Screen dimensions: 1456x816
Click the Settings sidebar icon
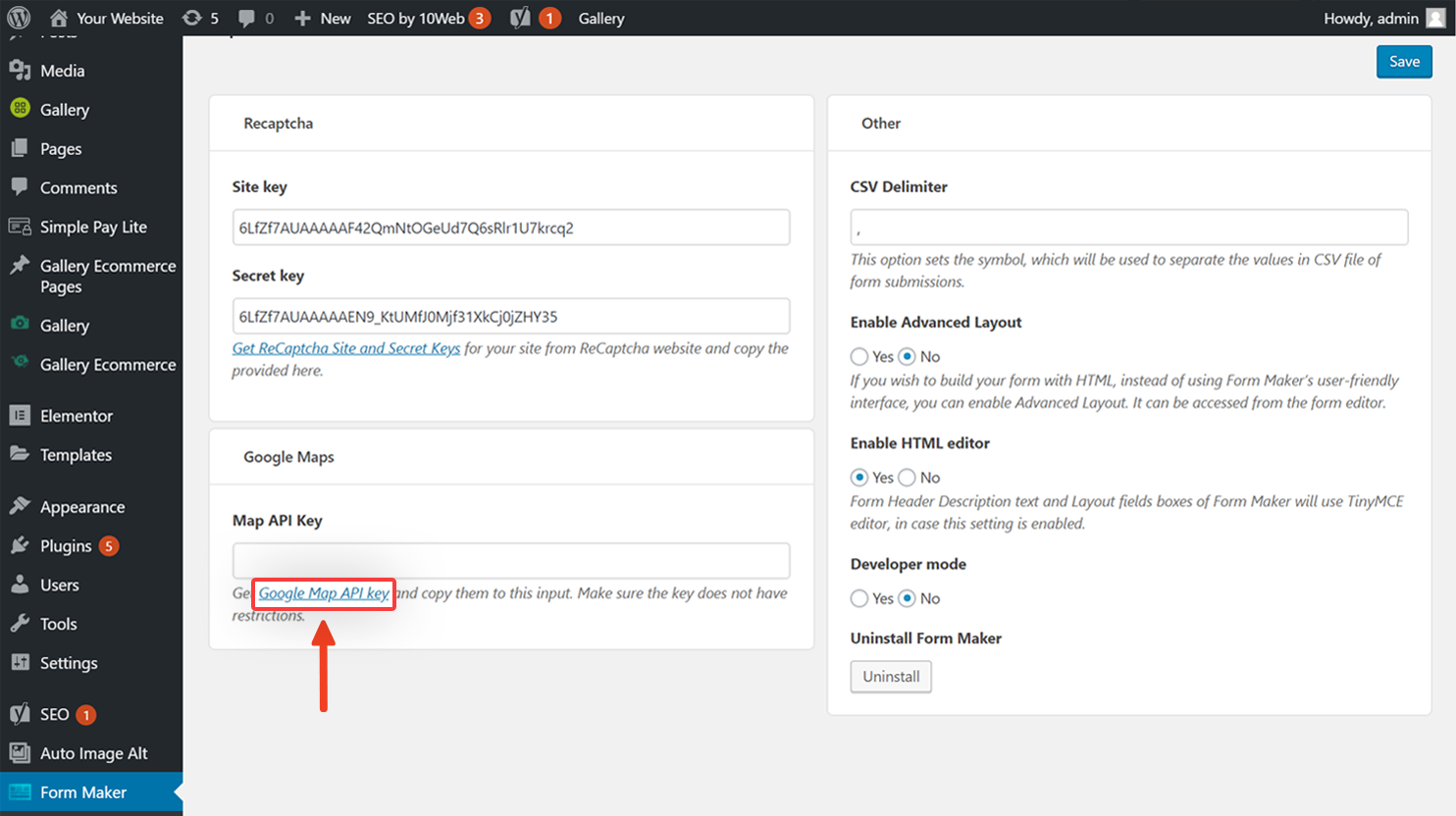(x=20, y=662)
